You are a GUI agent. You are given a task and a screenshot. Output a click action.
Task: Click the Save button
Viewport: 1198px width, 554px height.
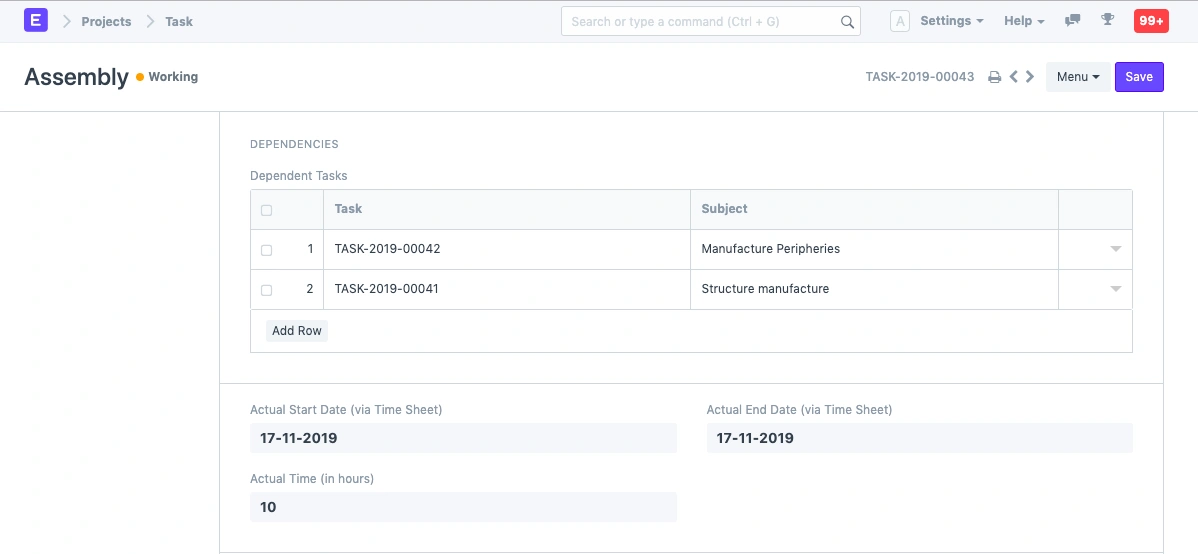click(x=1138, y=77)
